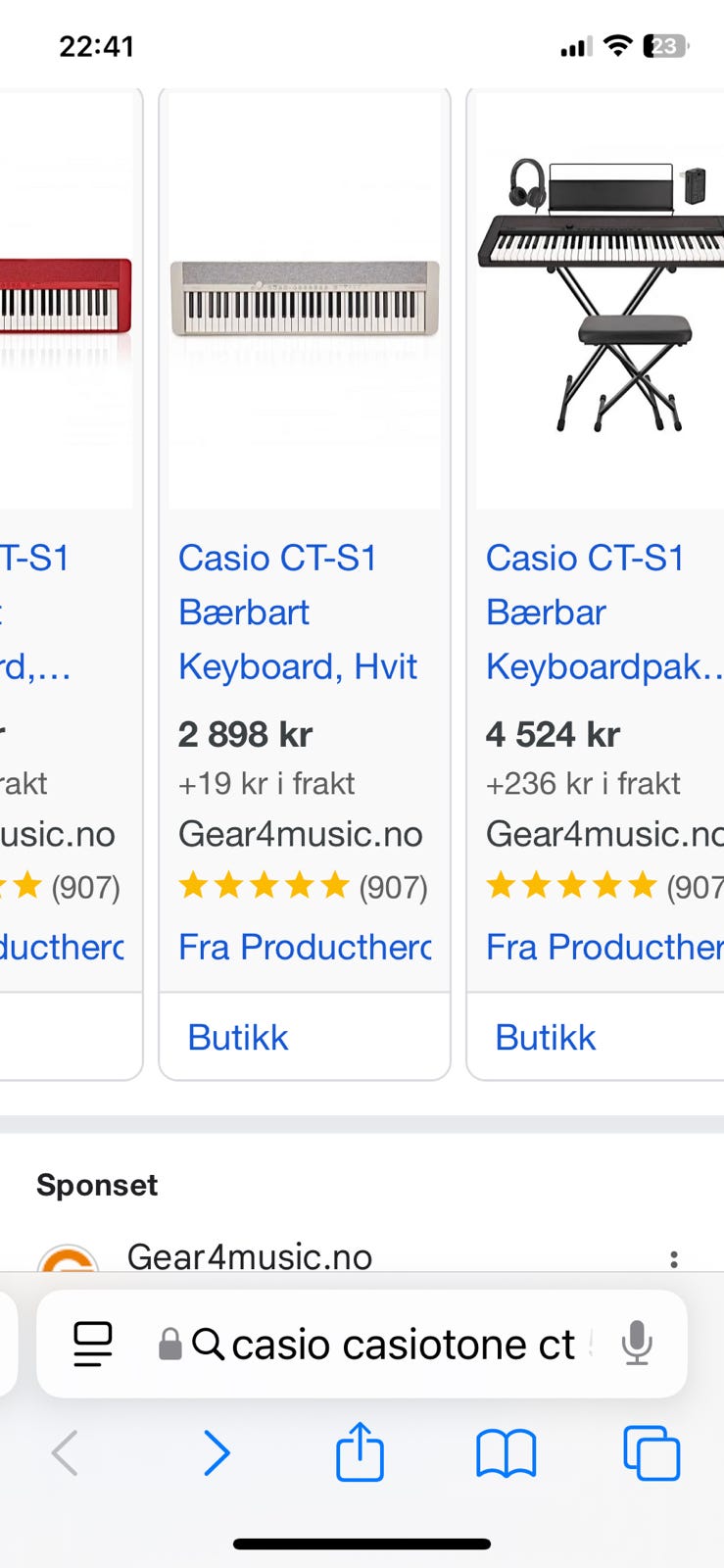Open the Safari share sheet
The height and width of the screenshot is (1568, 724).
point(360,1451)
